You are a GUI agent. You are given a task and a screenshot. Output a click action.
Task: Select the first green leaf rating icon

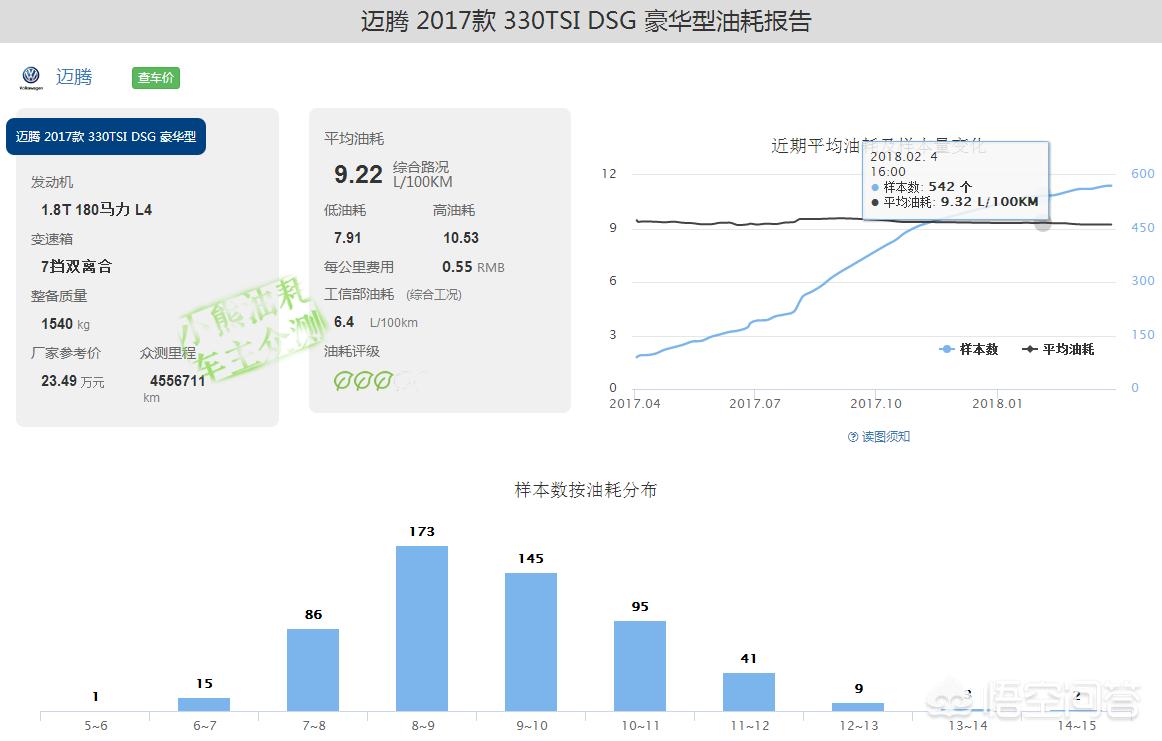[x=344, y=380]
